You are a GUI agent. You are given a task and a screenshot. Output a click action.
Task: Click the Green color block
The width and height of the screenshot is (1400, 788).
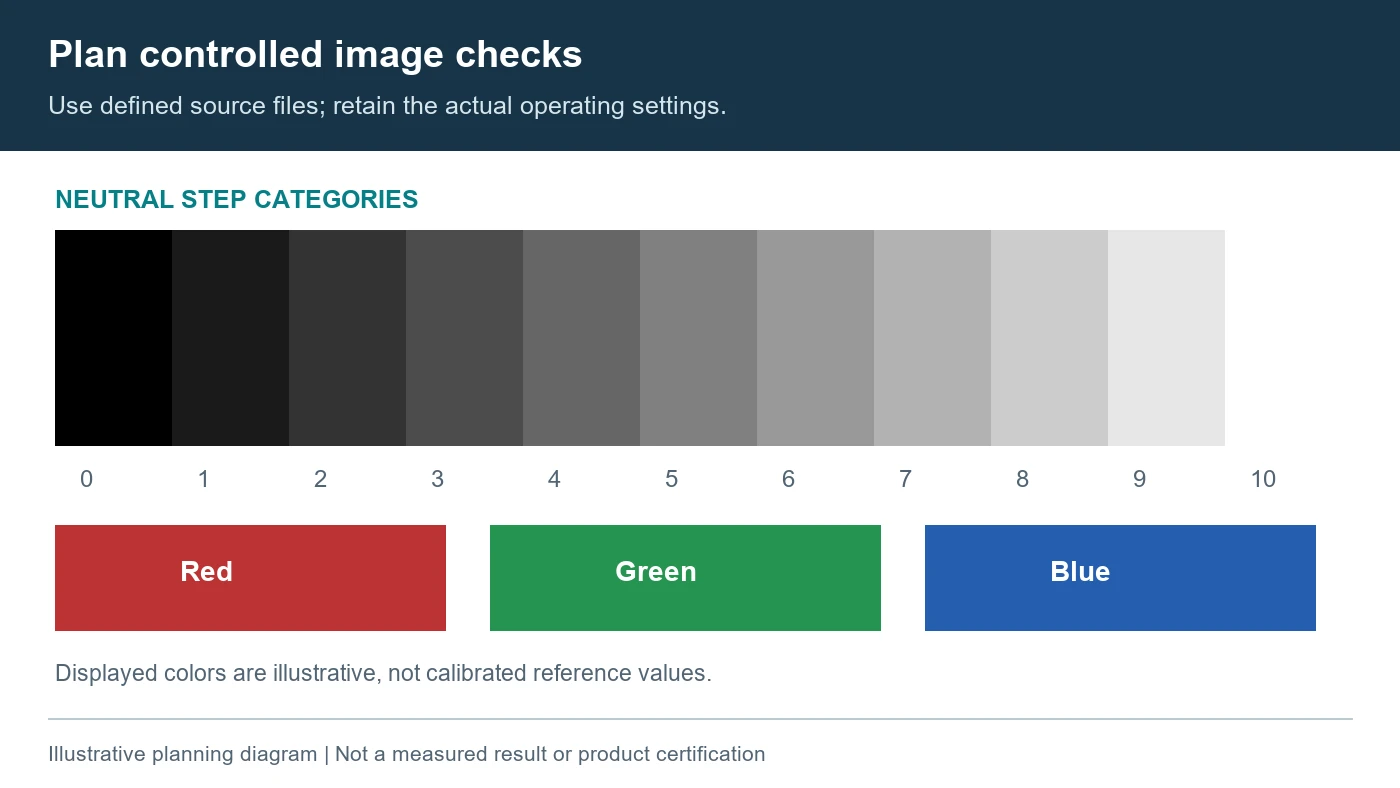(685, 578)
